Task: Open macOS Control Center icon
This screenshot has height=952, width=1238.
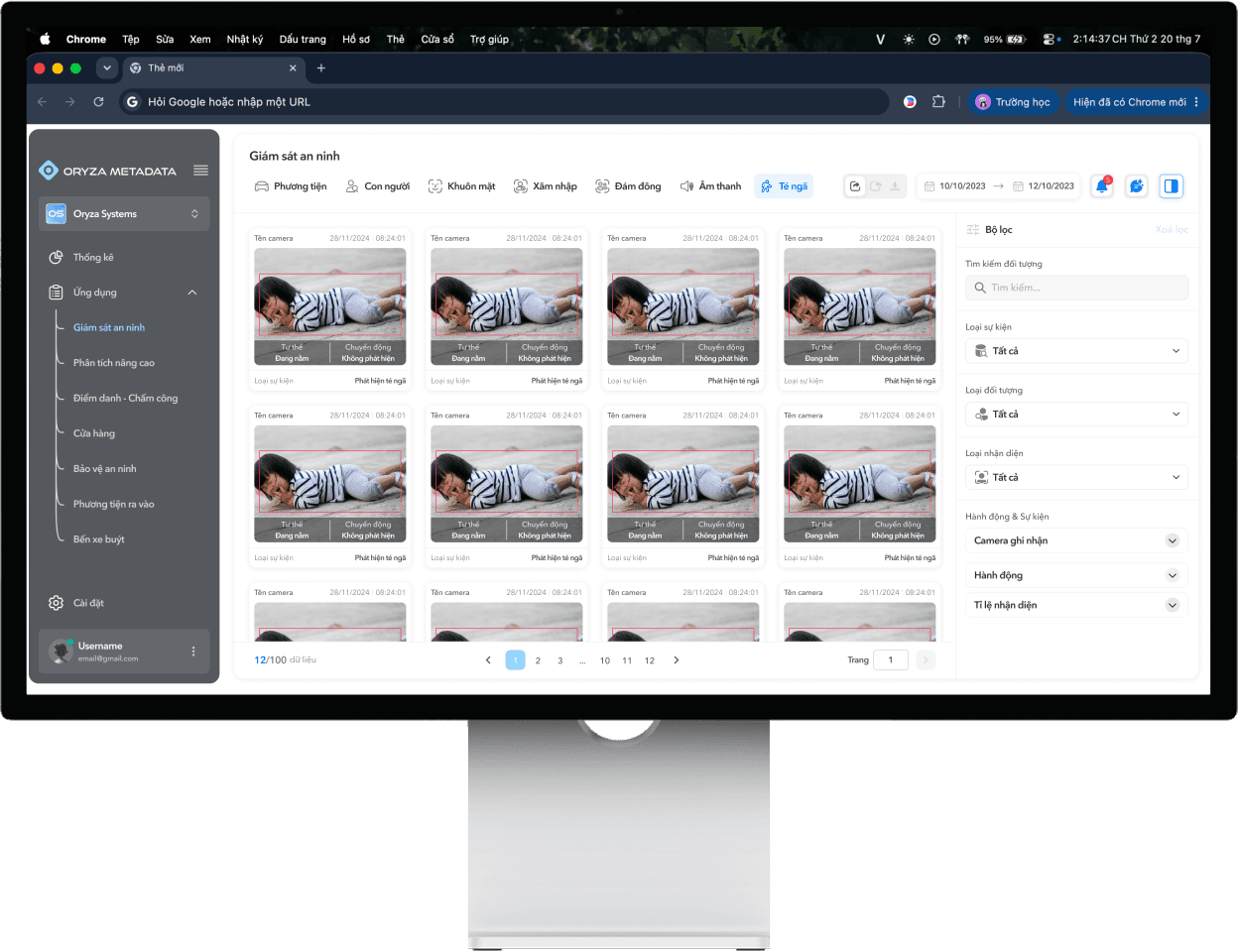Action: [1050, 40]
